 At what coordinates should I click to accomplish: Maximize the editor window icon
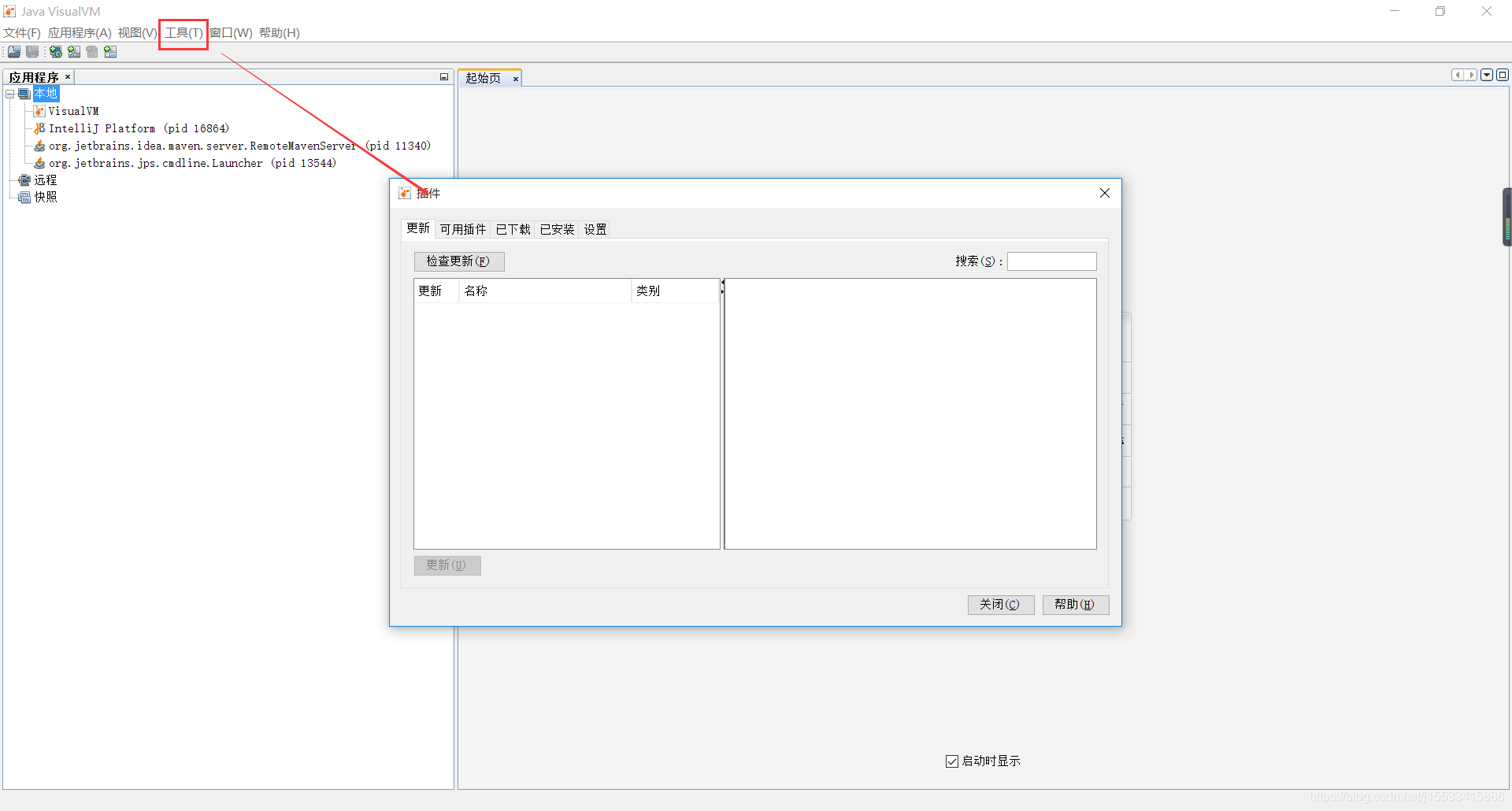pyautogui.click(x=1503, y=75)
